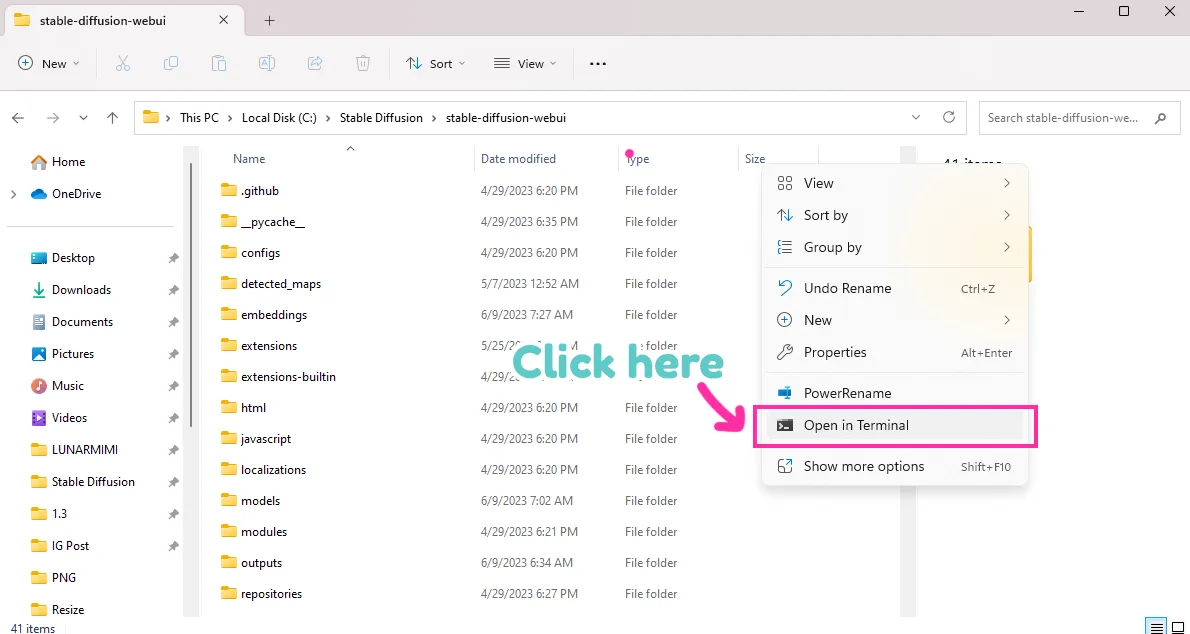This screenshot has height=634, width=1190.
Task: Click Stable Diffusion in address breadcrumb
Action: point(381,118)
